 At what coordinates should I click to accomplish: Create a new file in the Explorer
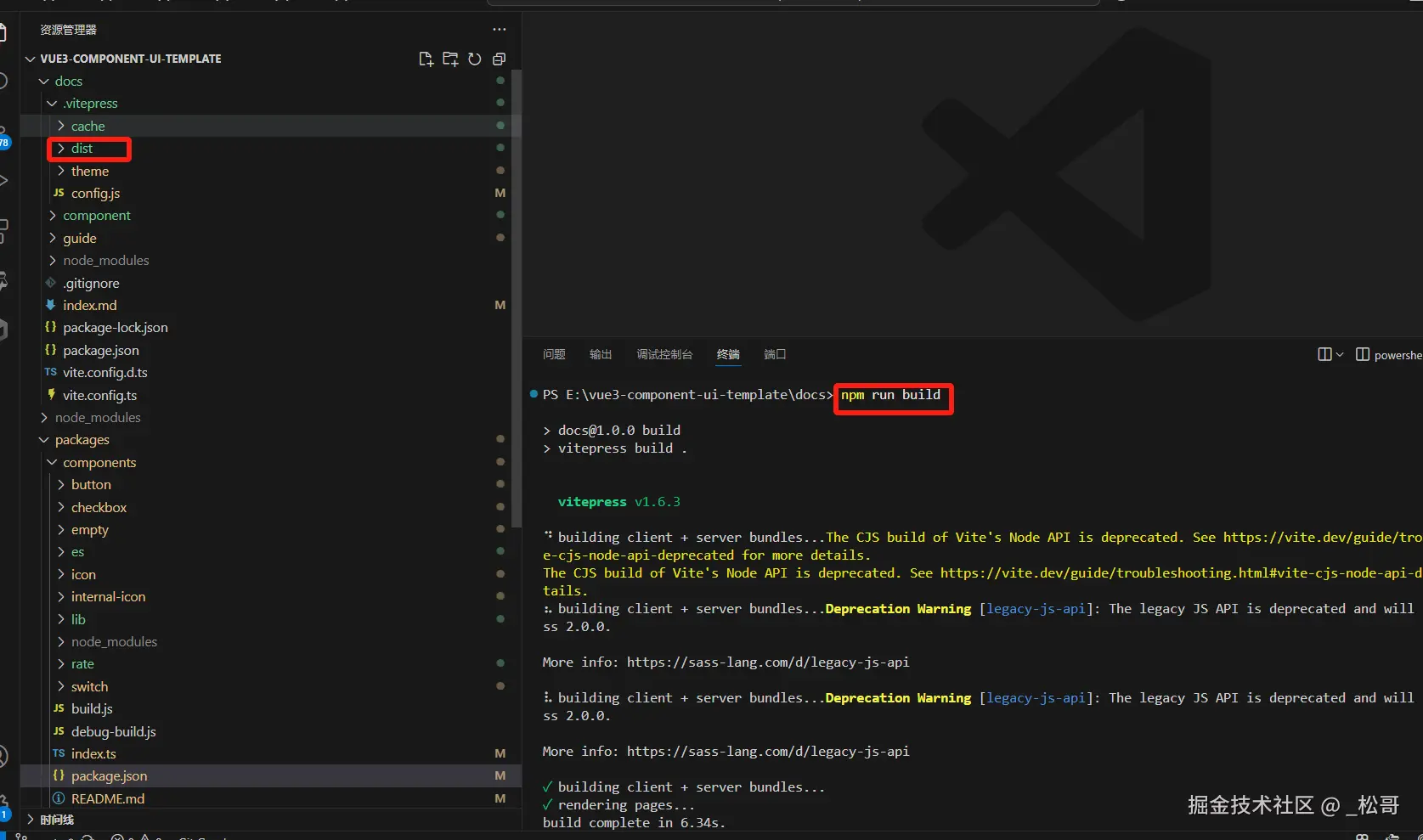click(x=426, y=59)
